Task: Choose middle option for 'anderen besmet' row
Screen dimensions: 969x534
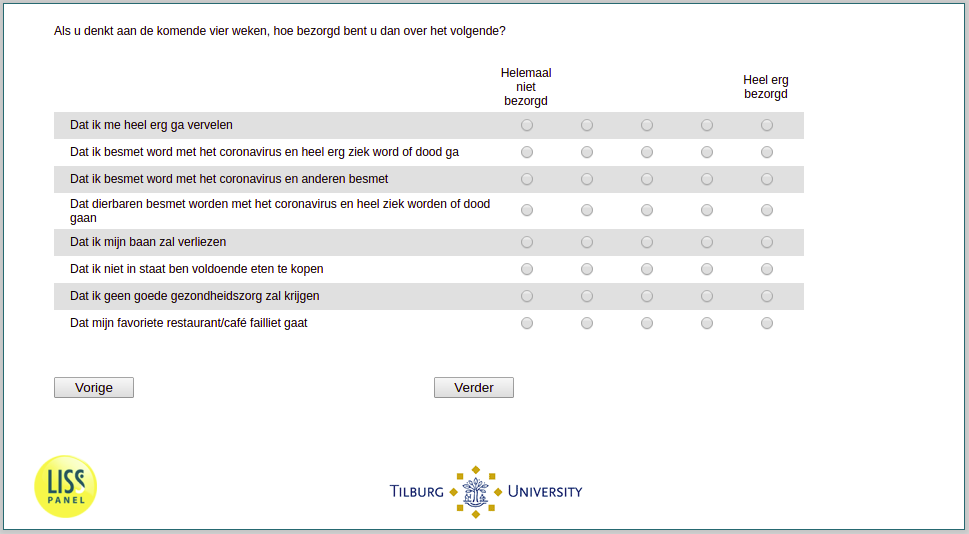Action: pos(647,179)
